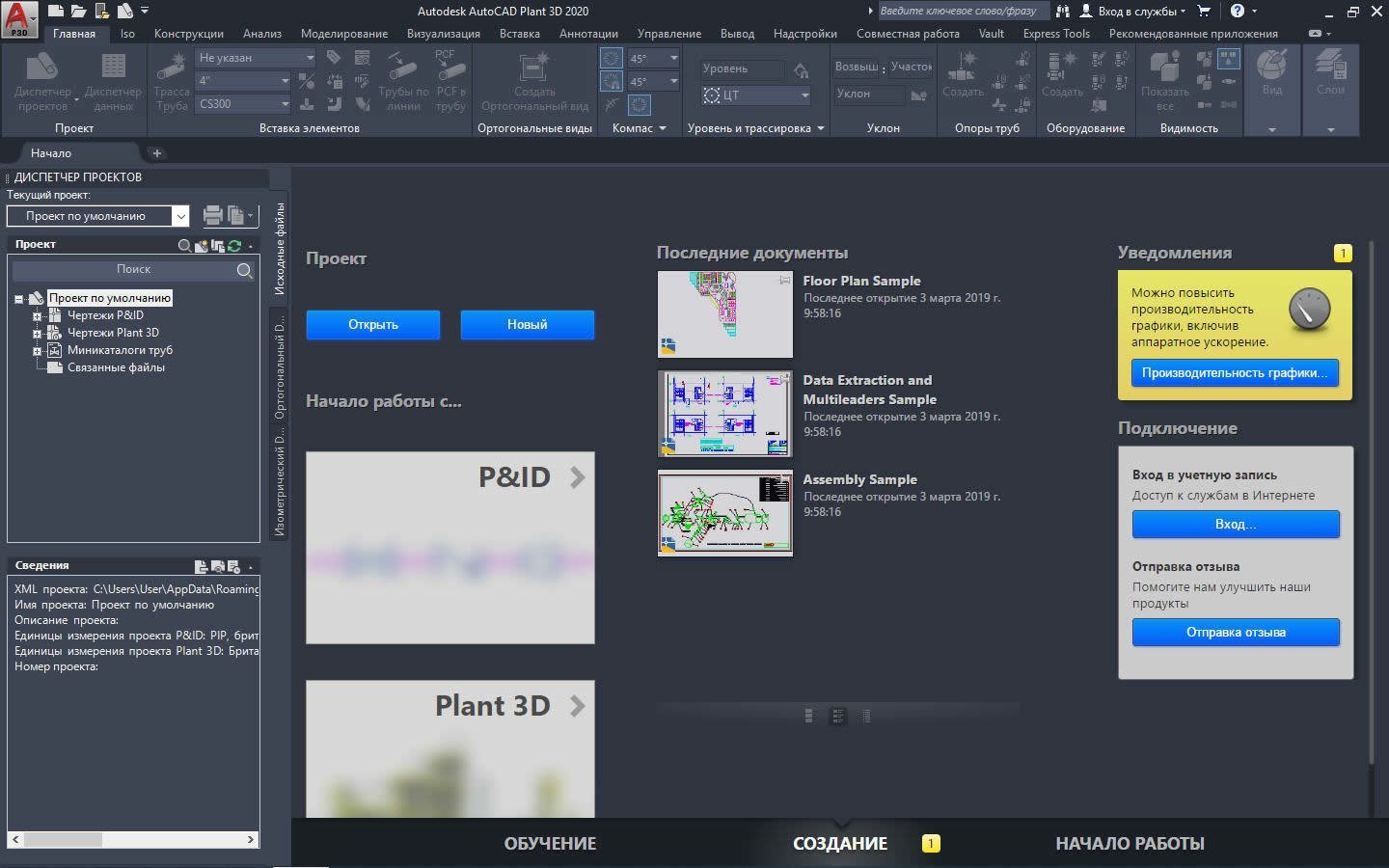Image resolution: width=1389 pixels, height=868 pixels.
Task: Open the AutoCAD P3D application menu
Action: (19, 19)
